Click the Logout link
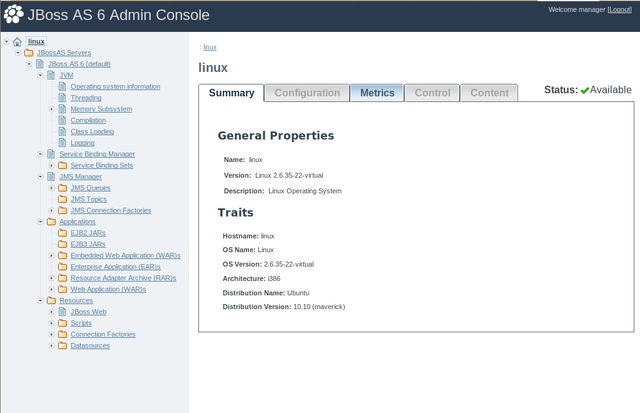The width and height of the screenshot is (640, 413). point(620,9)
